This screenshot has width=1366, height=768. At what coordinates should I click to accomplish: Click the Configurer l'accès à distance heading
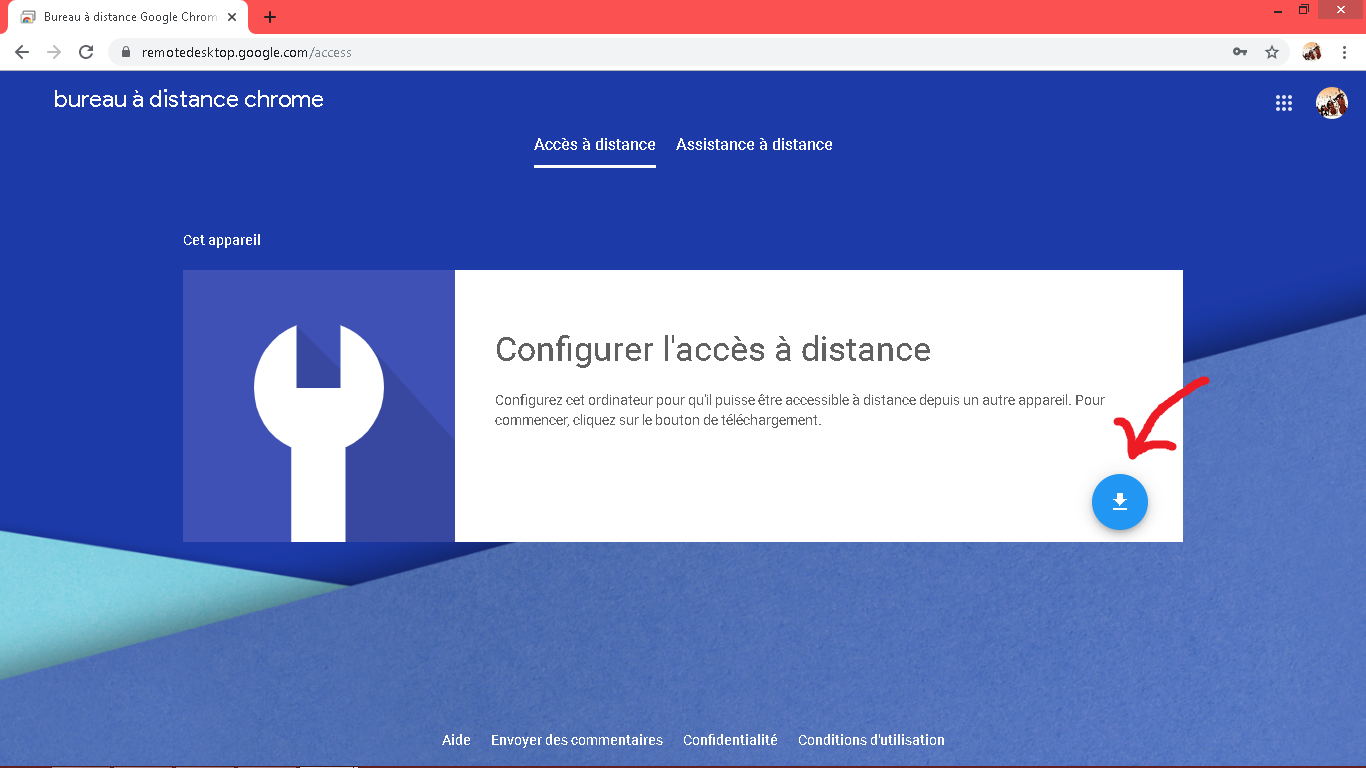(x=713, y=349)
